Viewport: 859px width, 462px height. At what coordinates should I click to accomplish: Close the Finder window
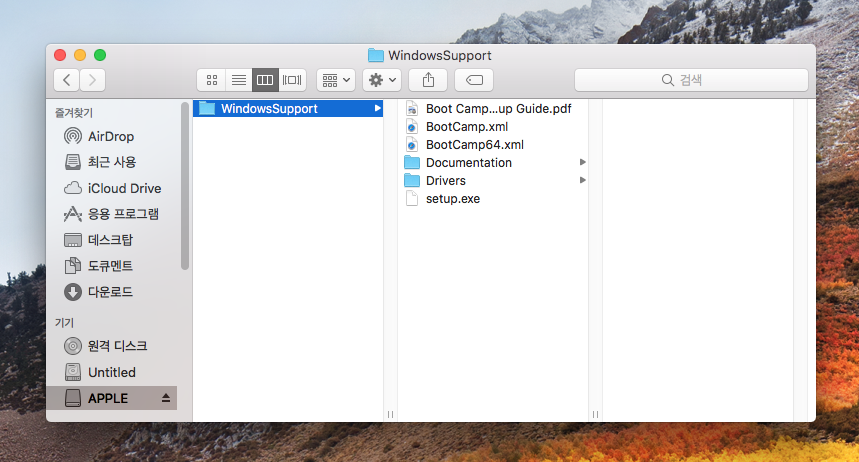(60, 55)
